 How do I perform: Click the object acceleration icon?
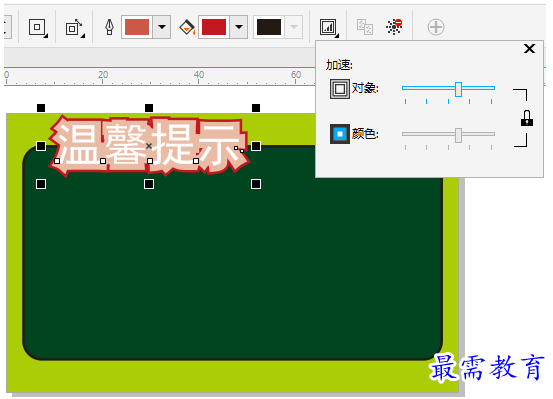340,89
